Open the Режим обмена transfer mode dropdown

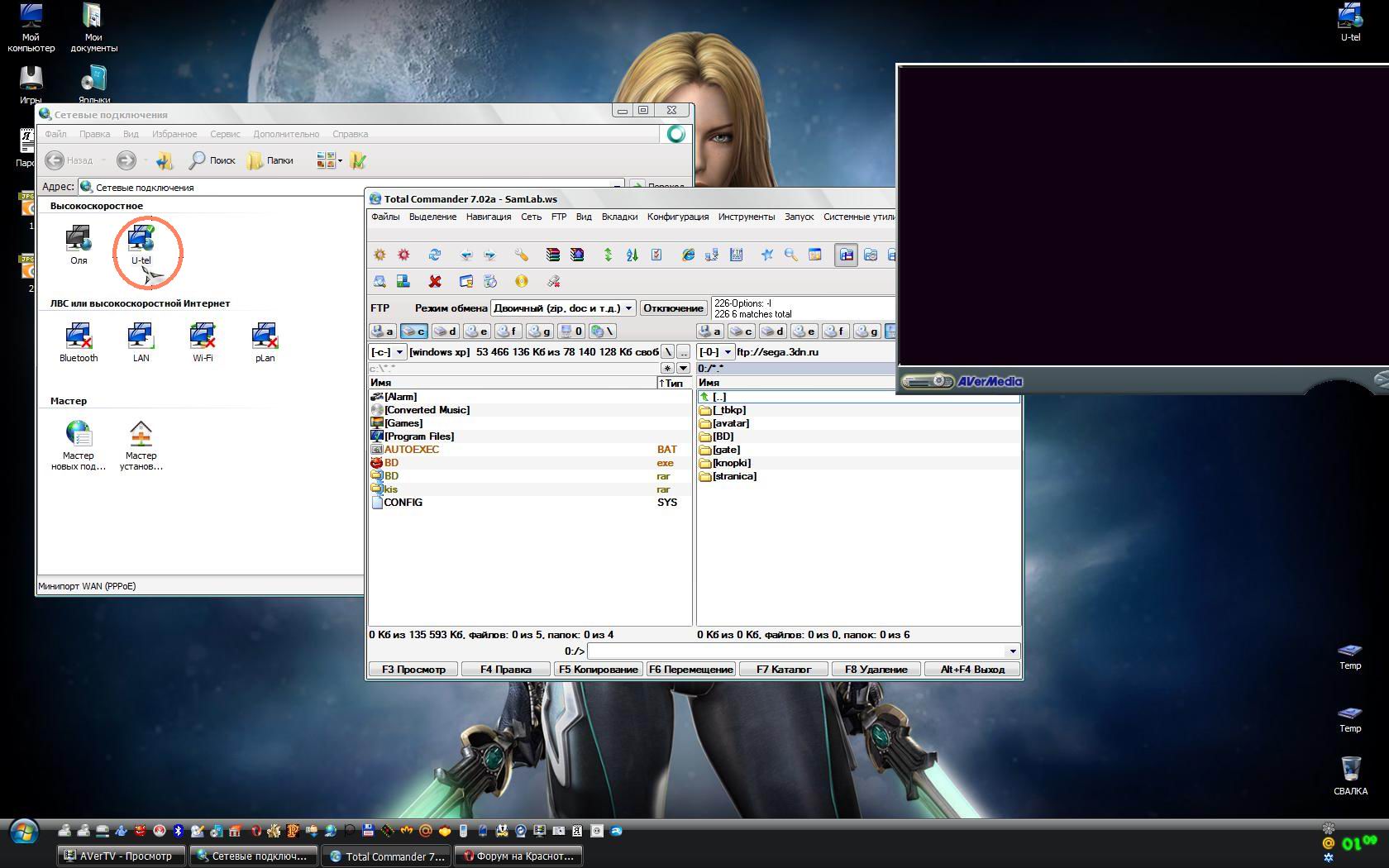[x=563, y=308]
